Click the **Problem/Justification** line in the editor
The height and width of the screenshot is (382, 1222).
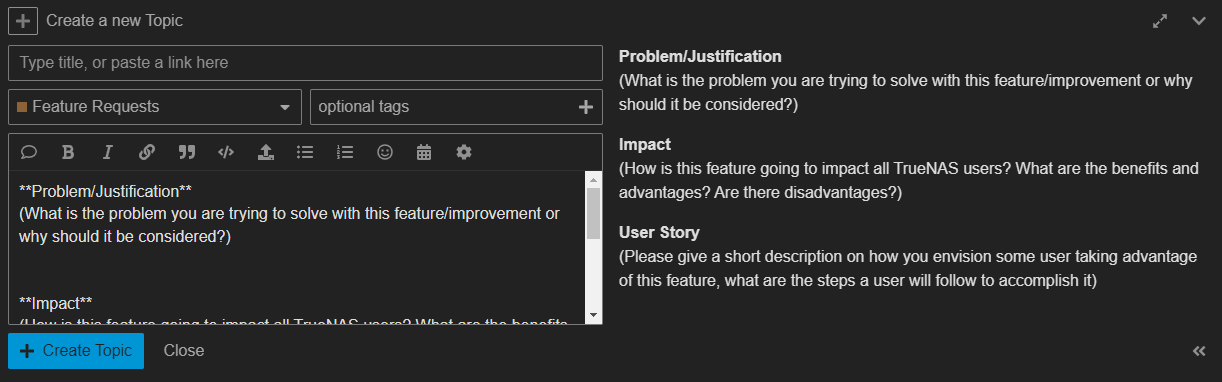point(105,190)
